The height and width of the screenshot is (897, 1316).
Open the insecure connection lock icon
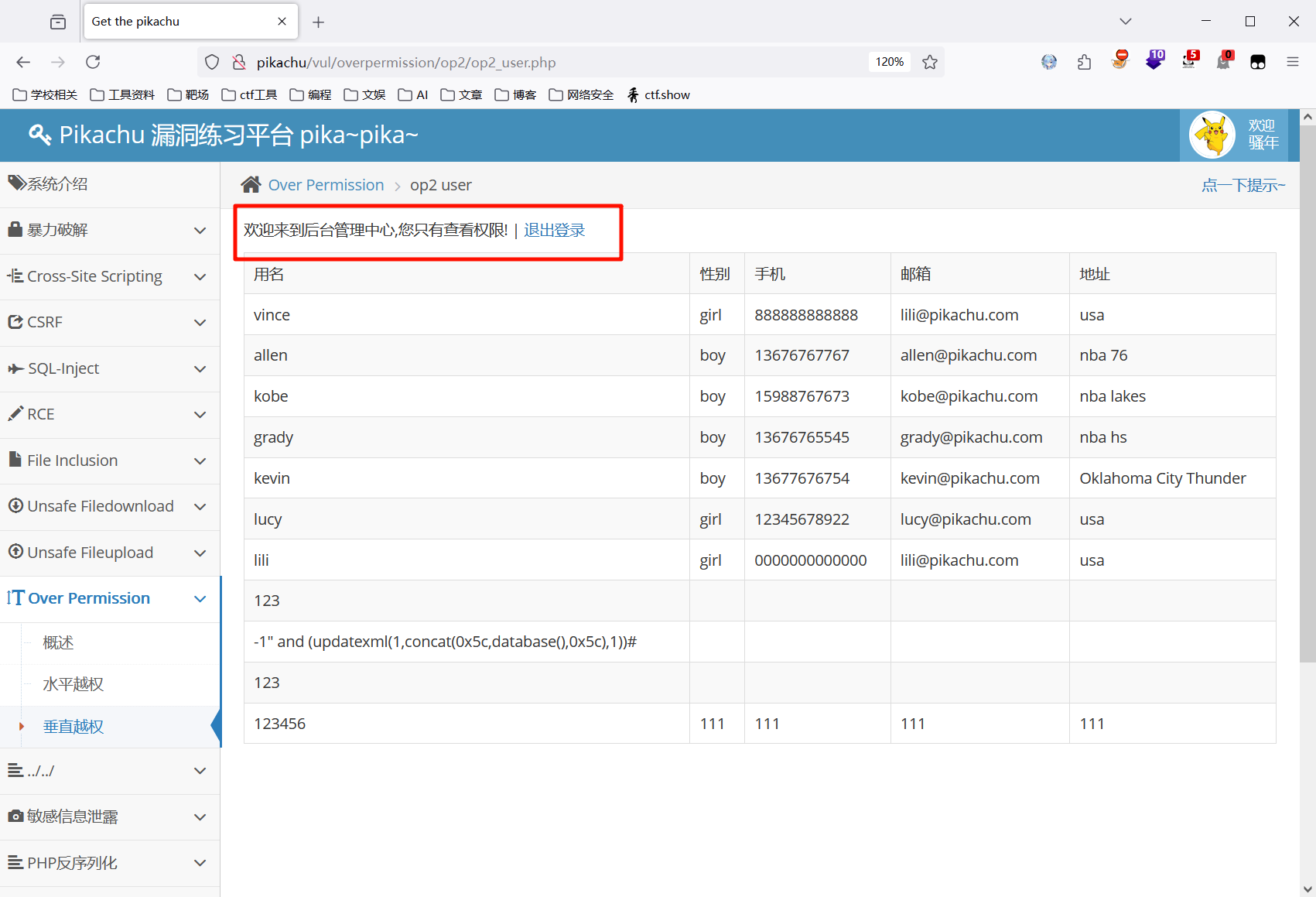[x=239, y=62]
